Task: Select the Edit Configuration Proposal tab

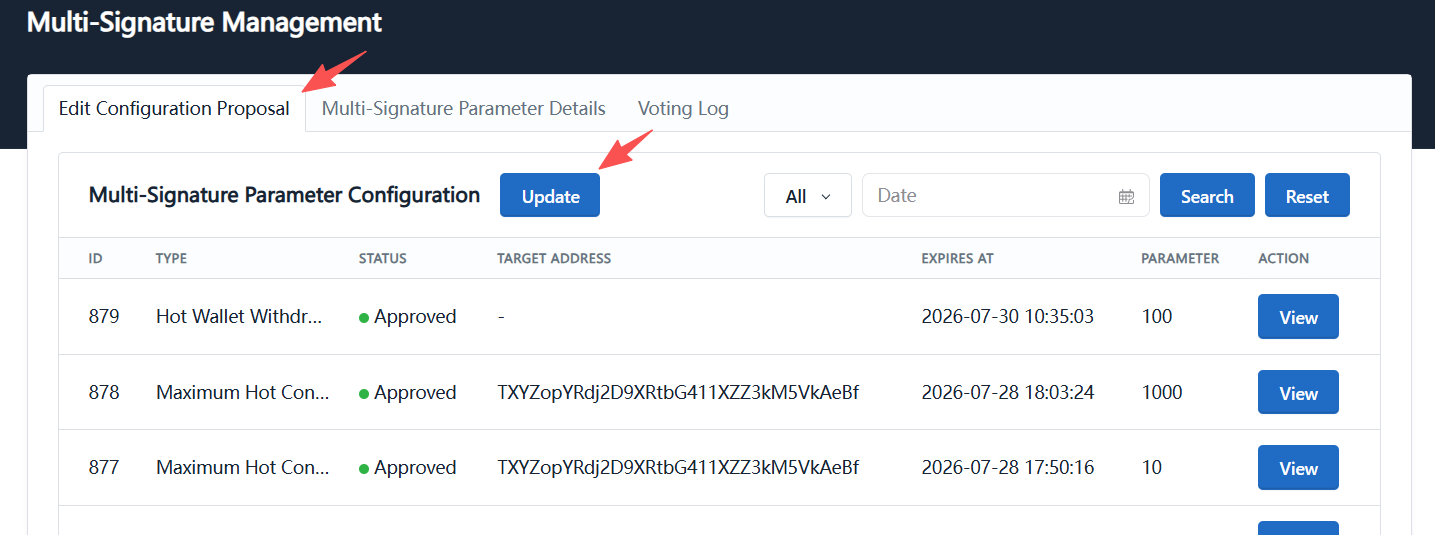Action: pyautogui.click(x=174, y=108)
